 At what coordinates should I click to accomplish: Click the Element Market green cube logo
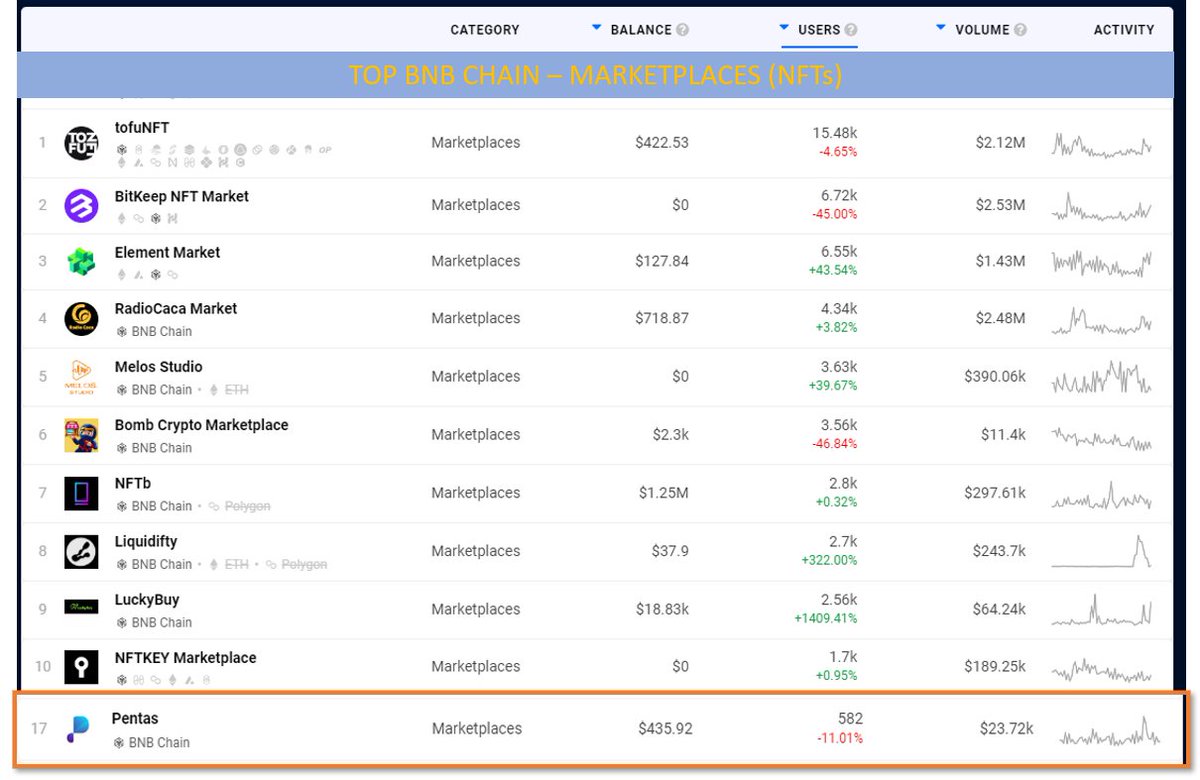point(81,261)
